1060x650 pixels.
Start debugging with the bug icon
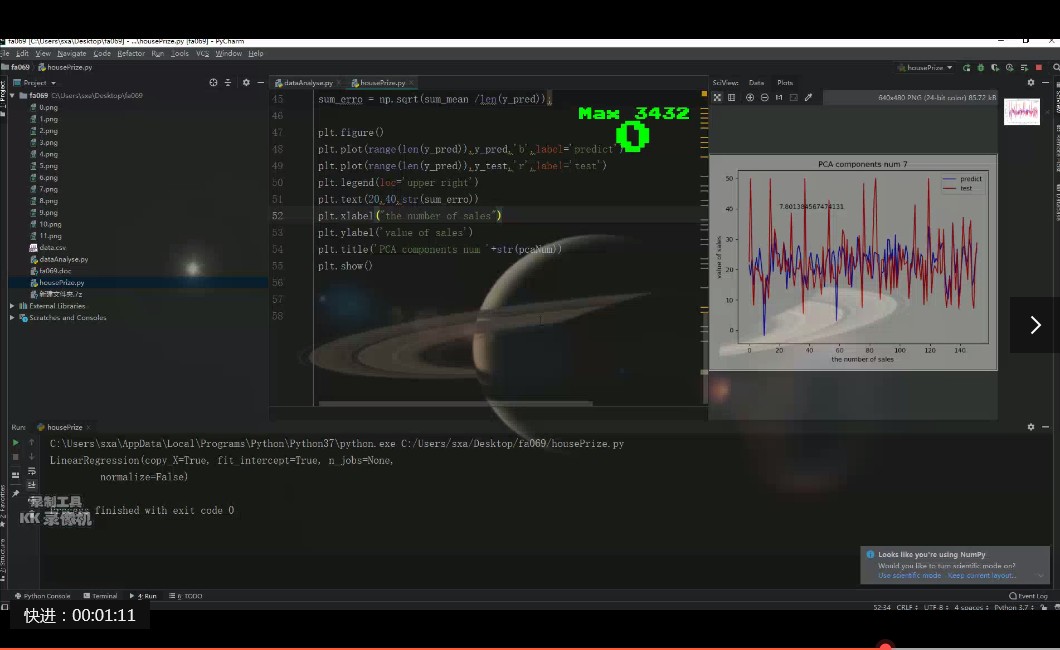pos(981,68)
